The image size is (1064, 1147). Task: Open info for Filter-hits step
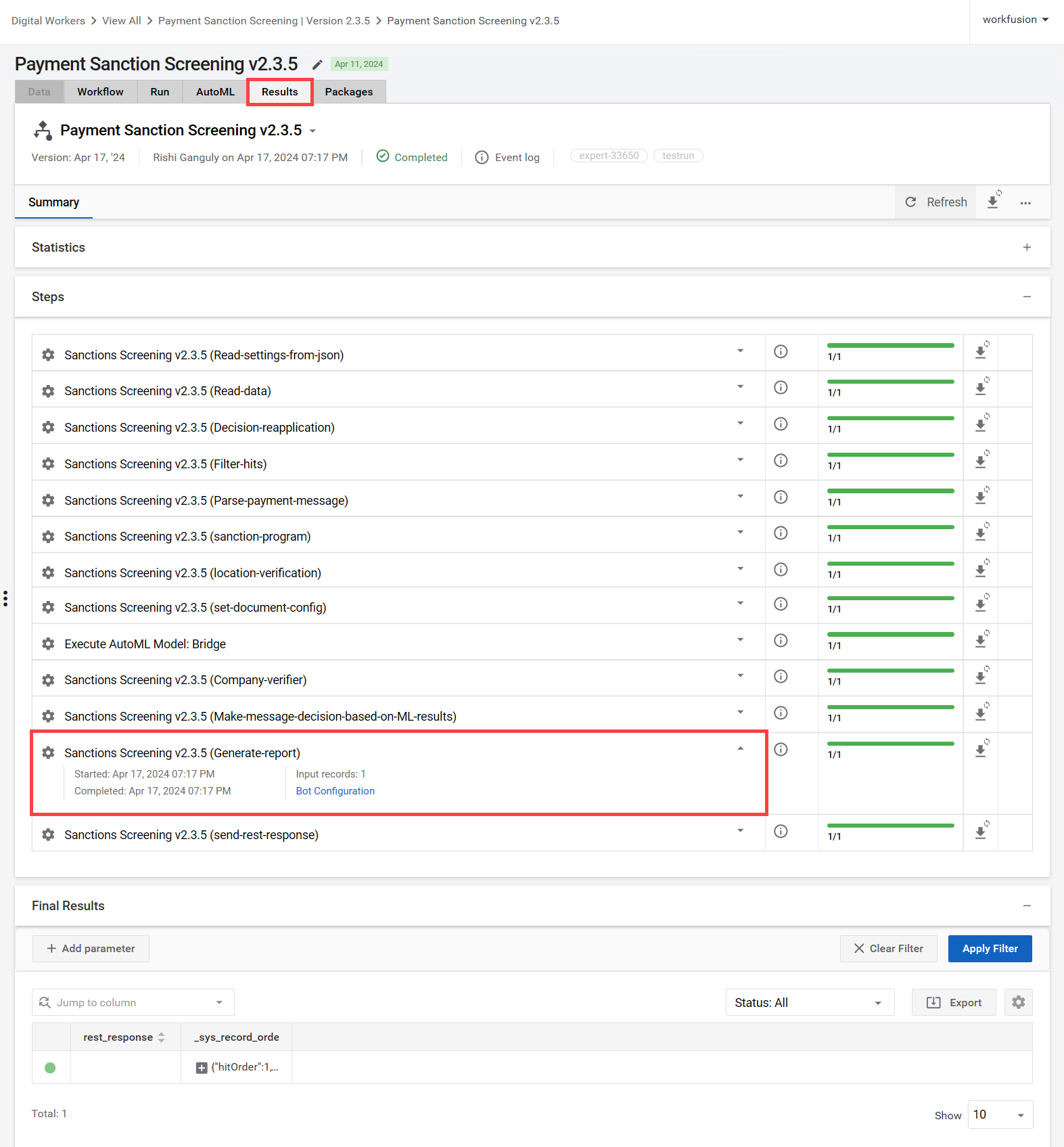click(781, 460)
